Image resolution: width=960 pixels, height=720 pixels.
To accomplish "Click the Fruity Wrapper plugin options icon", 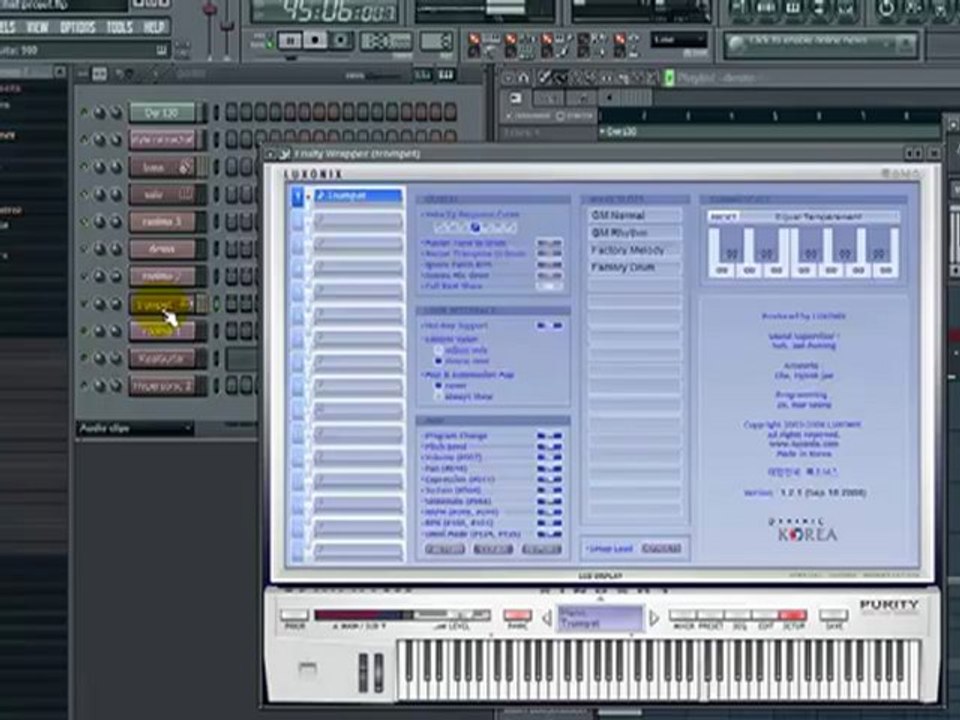I will point(284,154).
